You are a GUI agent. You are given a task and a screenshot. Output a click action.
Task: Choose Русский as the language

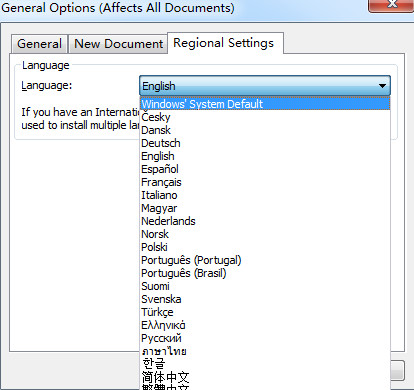pos(265,338)
